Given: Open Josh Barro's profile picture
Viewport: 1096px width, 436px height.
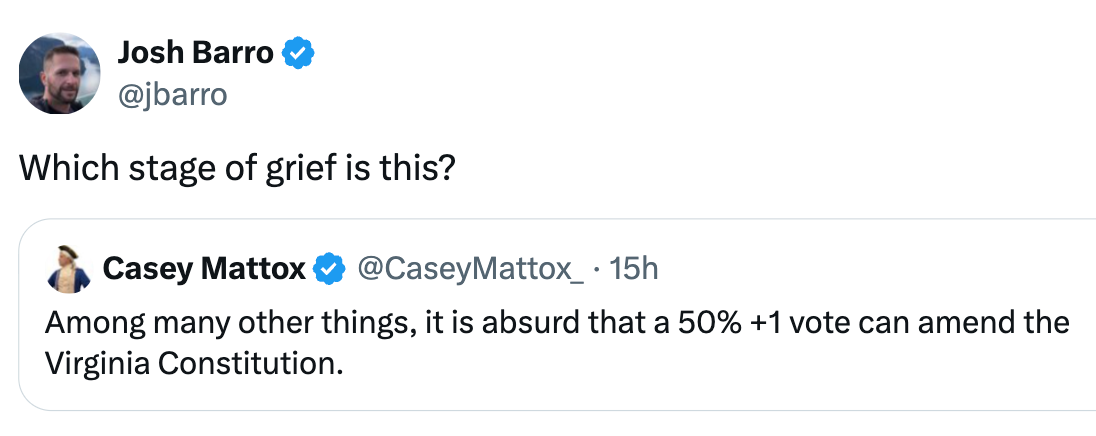Looking at the screenshot, I should coord(60,73).
